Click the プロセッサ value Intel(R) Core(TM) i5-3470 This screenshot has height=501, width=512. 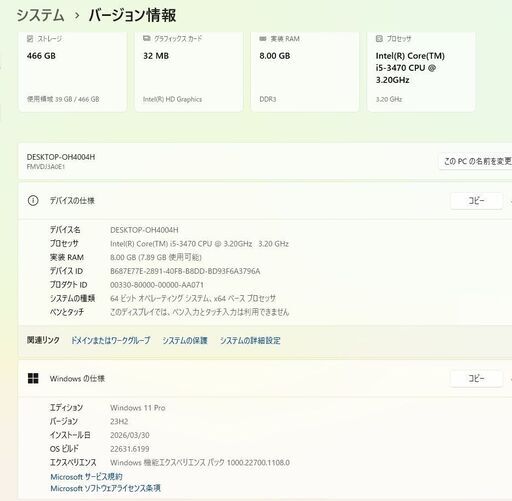click(199, 244)
